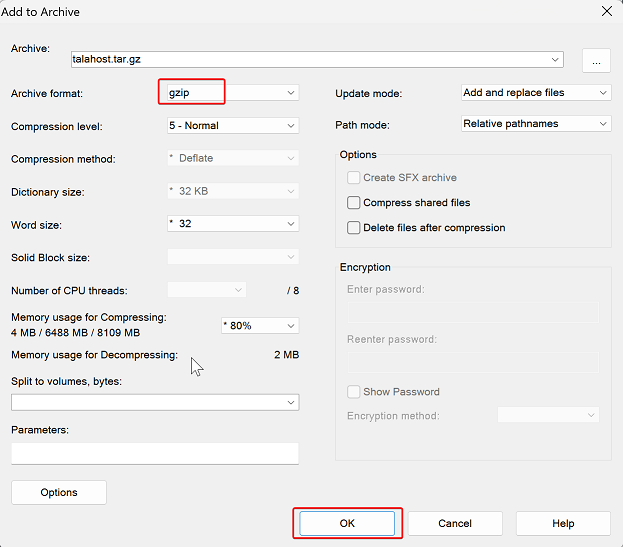
Task: Click the '4 MB / 6488 MB / 8109 MB' text
Action: [x=75, y=333]
